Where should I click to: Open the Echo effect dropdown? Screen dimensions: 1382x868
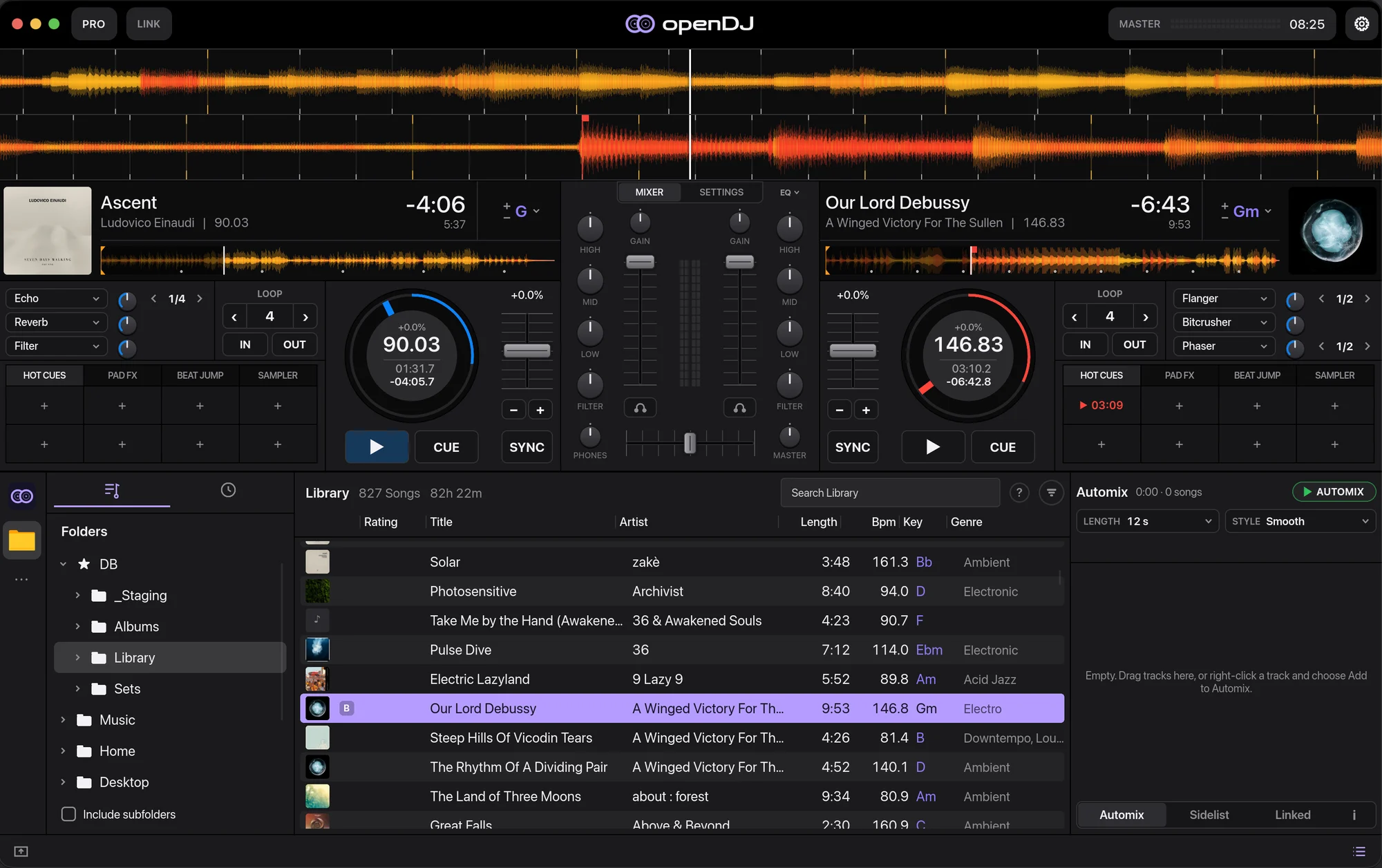[57, 299]
